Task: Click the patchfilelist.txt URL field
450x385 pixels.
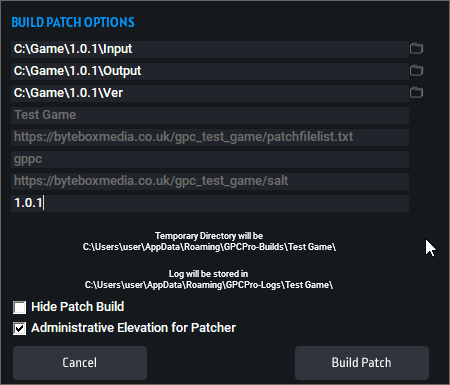Action: point(210,137)
